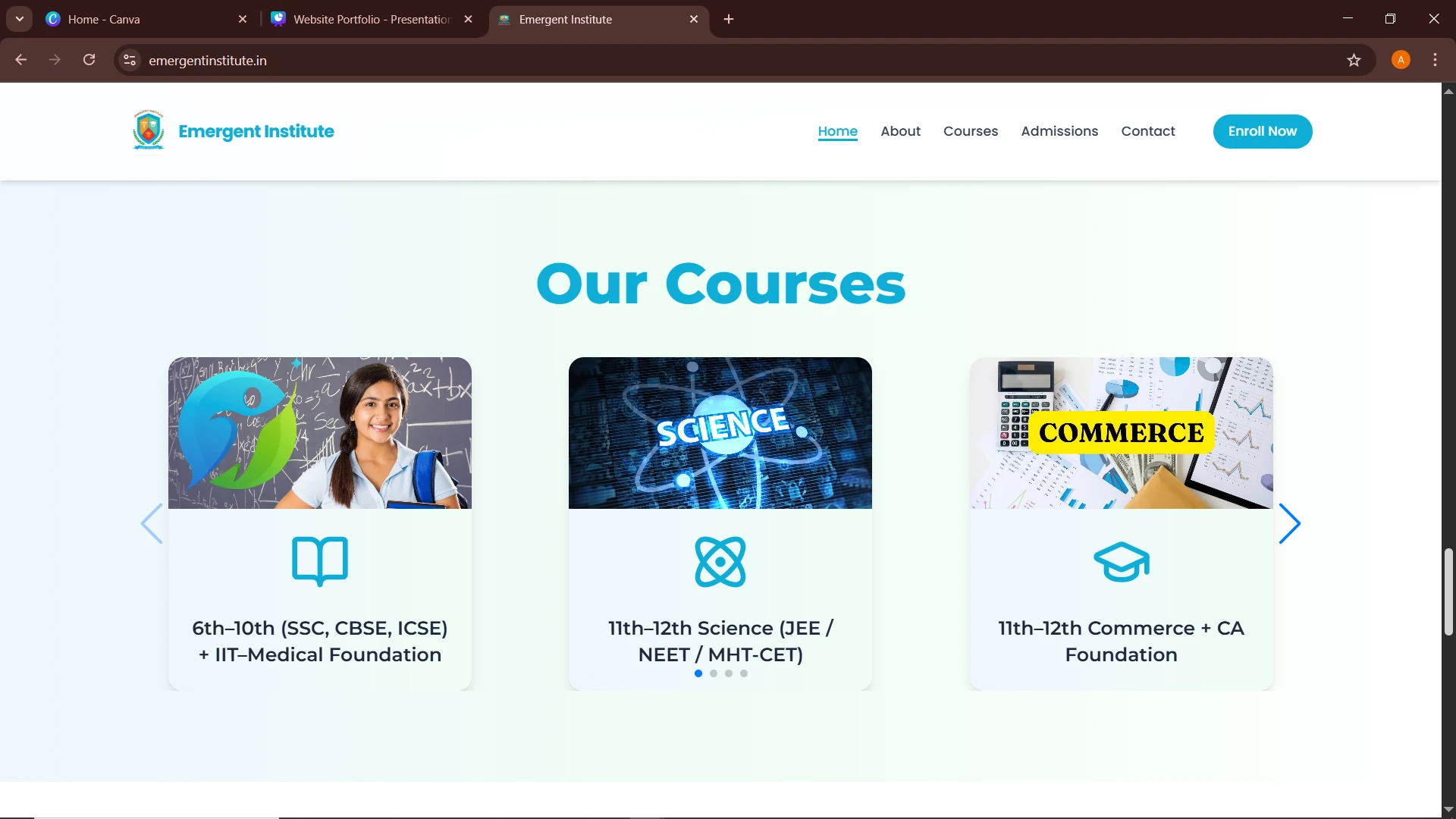Viewport: 1456px width, 819px height.
Task: Click the graduation cap commerce icon
Action: (1121, 561)
